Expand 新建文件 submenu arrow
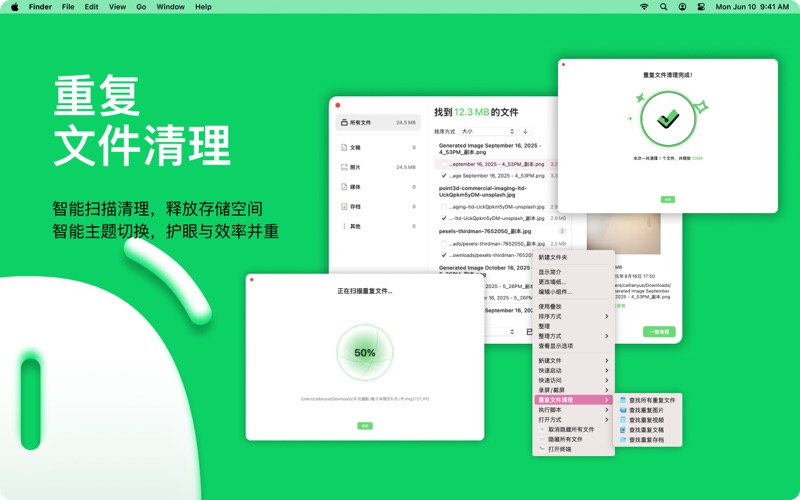800x500 pixels. click(x=607, y=361)
